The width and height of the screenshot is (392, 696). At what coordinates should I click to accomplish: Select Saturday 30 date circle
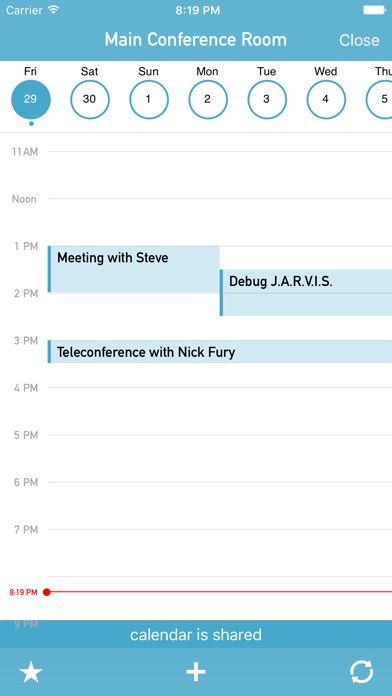[x=90, y=99]
